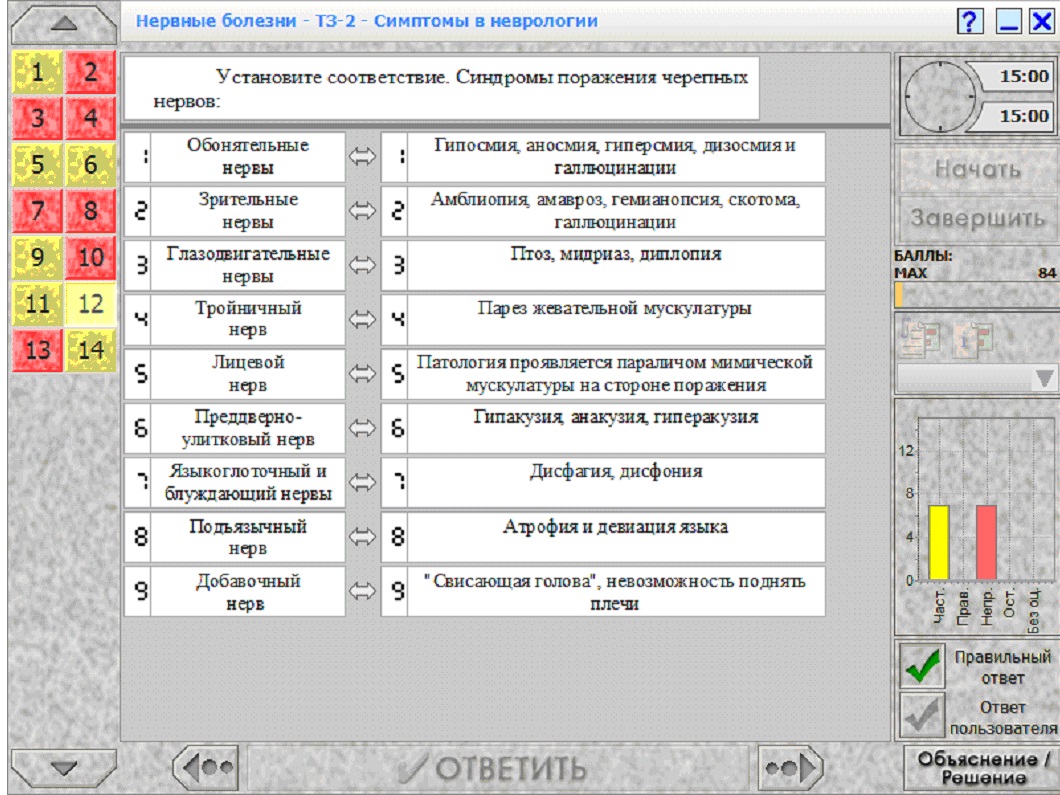Toggle the Ответ пользователя checkmark
The height and width of the screenshot is (795, 1060).
click(x=922, y=714)
